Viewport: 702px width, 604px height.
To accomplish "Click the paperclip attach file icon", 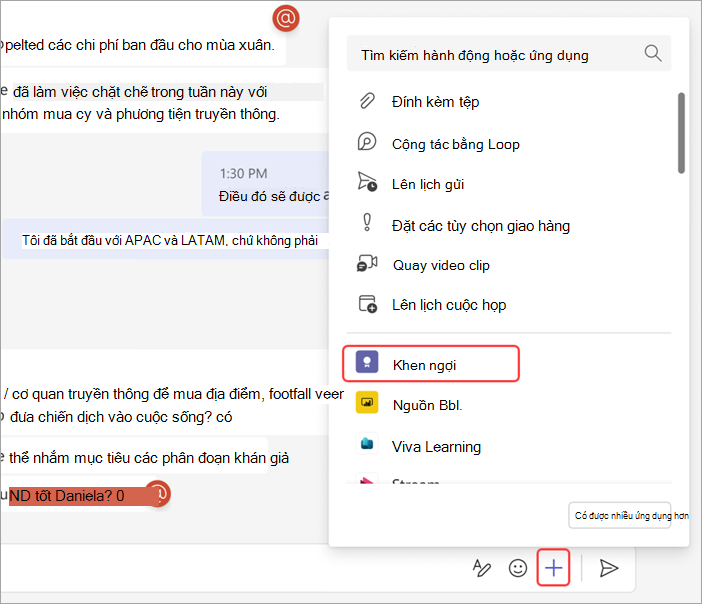I will (367, 101).
